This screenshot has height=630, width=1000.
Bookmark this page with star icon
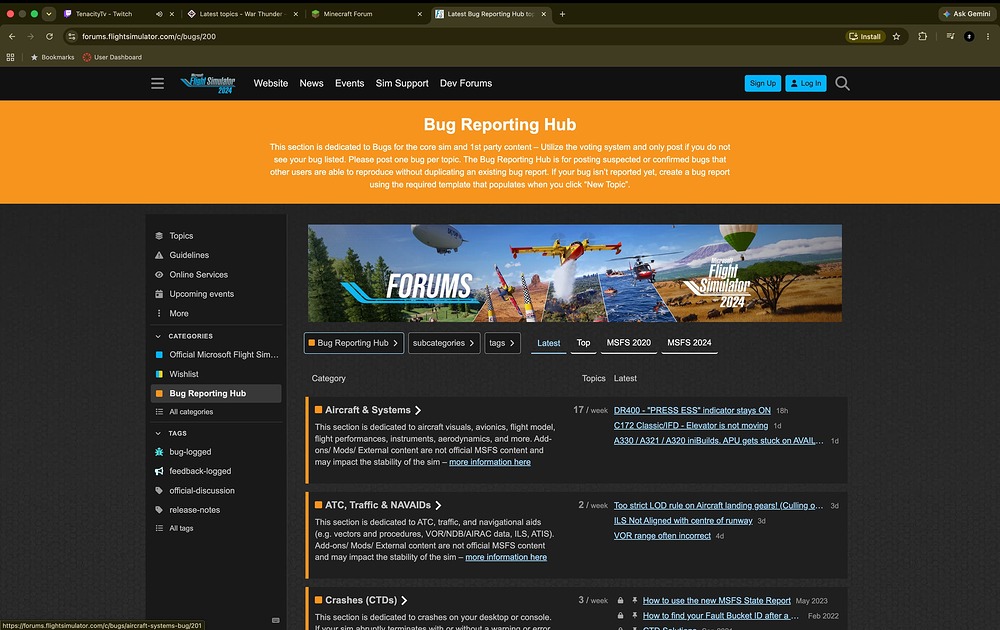point(896,36)
